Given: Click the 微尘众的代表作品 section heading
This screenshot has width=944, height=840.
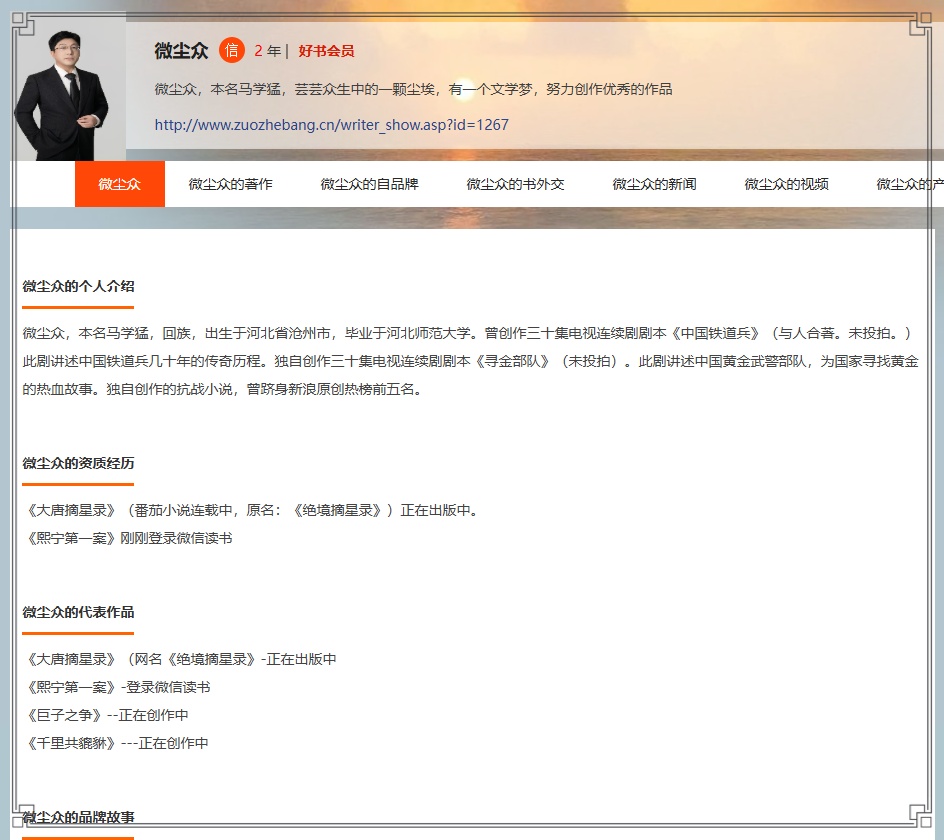Looking at the screenshot, I should (78, 612).
